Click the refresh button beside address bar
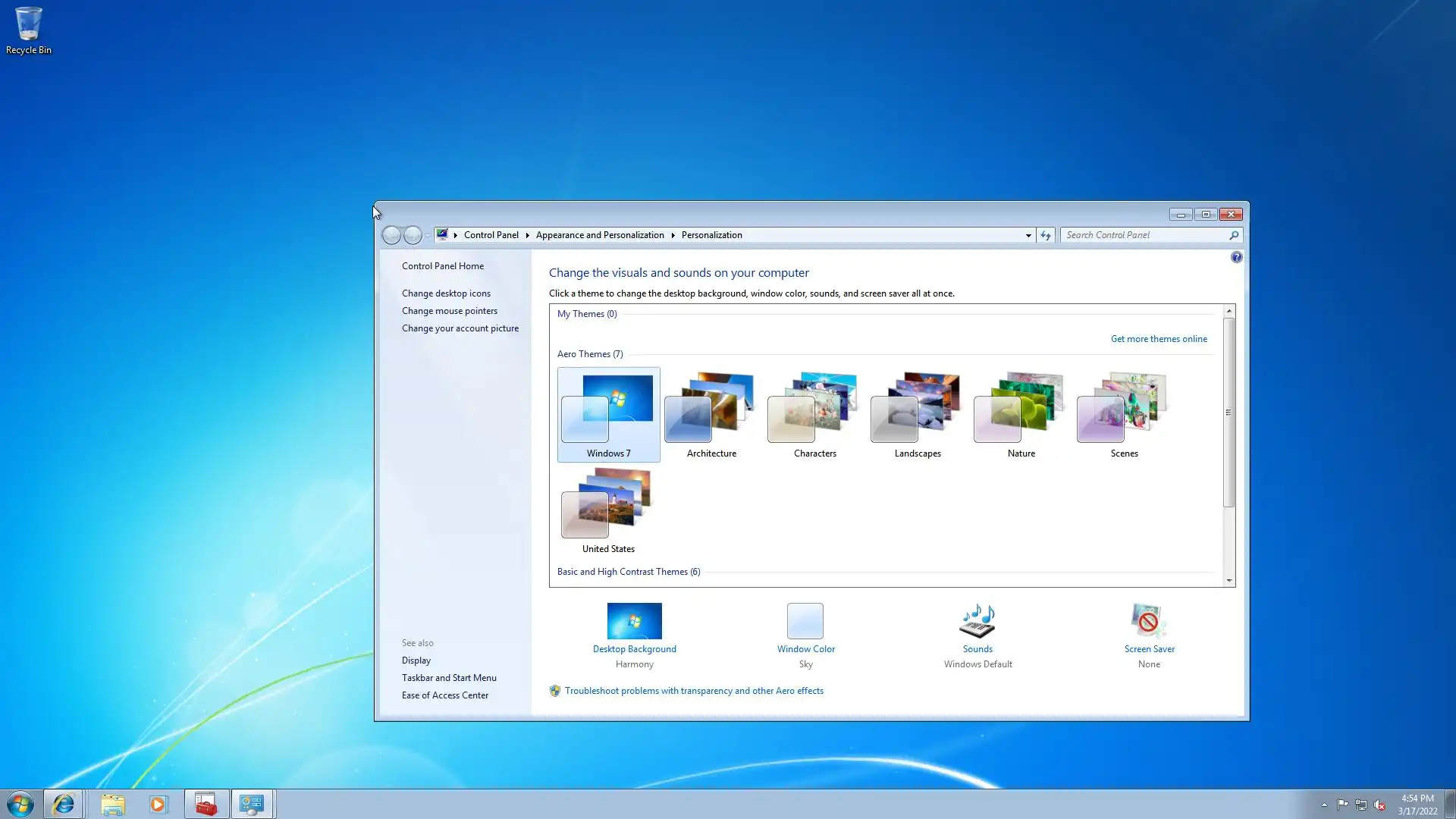The height and width of the screenshot is (819, 1456). coord(1046,235)
